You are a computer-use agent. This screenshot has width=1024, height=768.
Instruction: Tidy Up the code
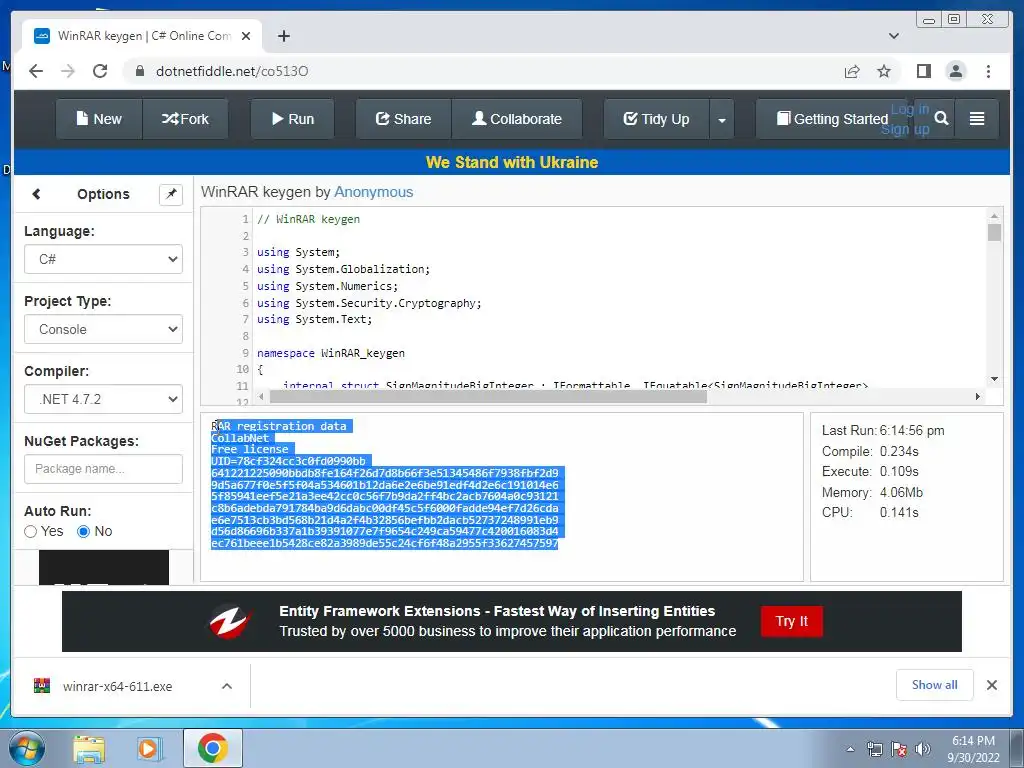(x=656, y=119)
